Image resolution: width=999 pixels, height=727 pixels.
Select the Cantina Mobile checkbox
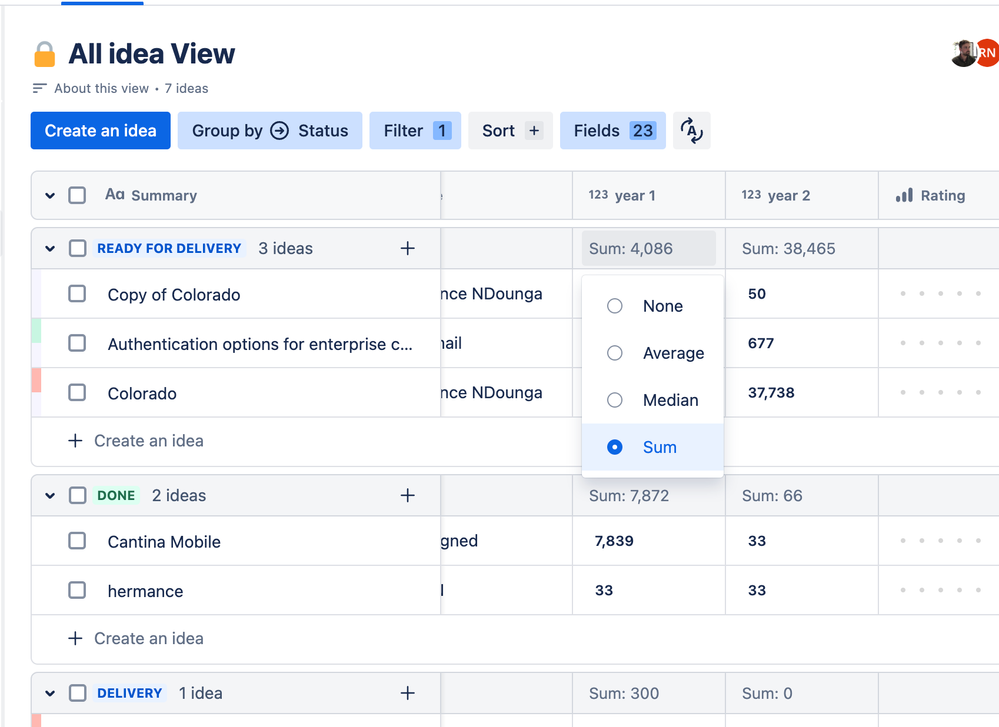point(77,541)
